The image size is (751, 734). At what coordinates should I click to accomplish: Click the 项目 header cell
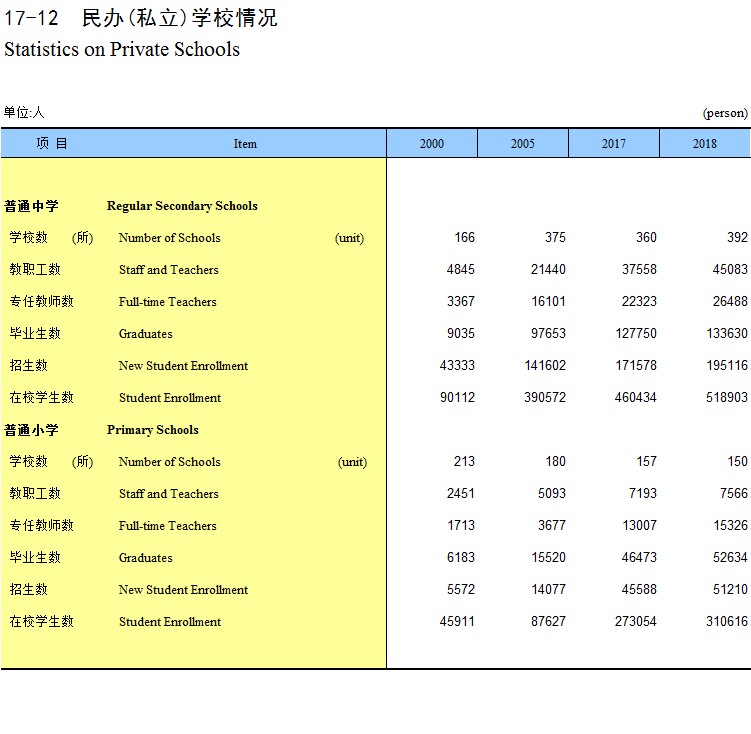52,143
